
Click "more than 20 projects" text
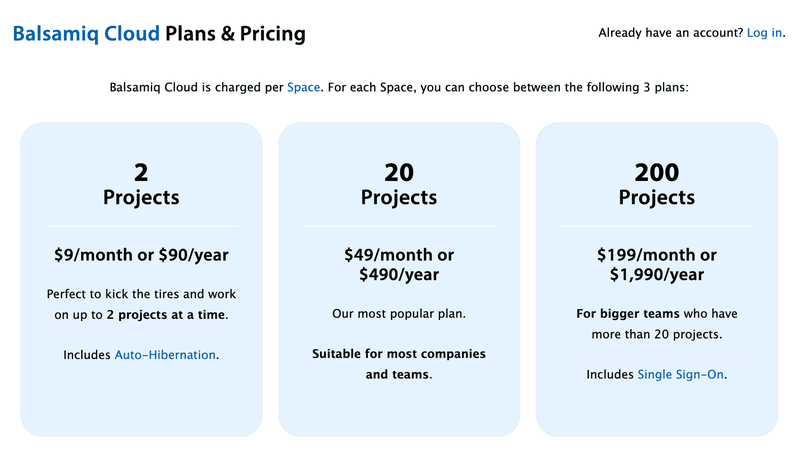657,334
